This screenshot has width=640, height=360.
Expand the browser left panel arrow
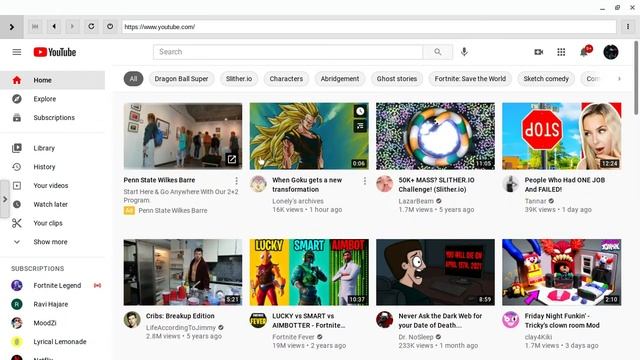click(x=11, y=27)
